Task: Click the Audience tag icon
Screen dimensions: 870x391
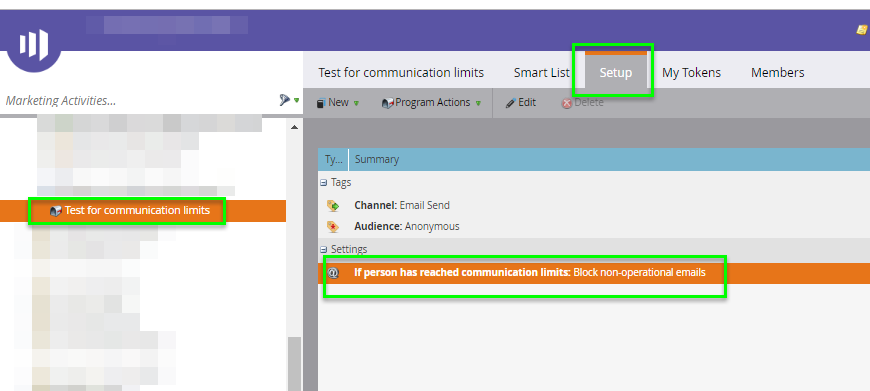Action: click(333, 227)
